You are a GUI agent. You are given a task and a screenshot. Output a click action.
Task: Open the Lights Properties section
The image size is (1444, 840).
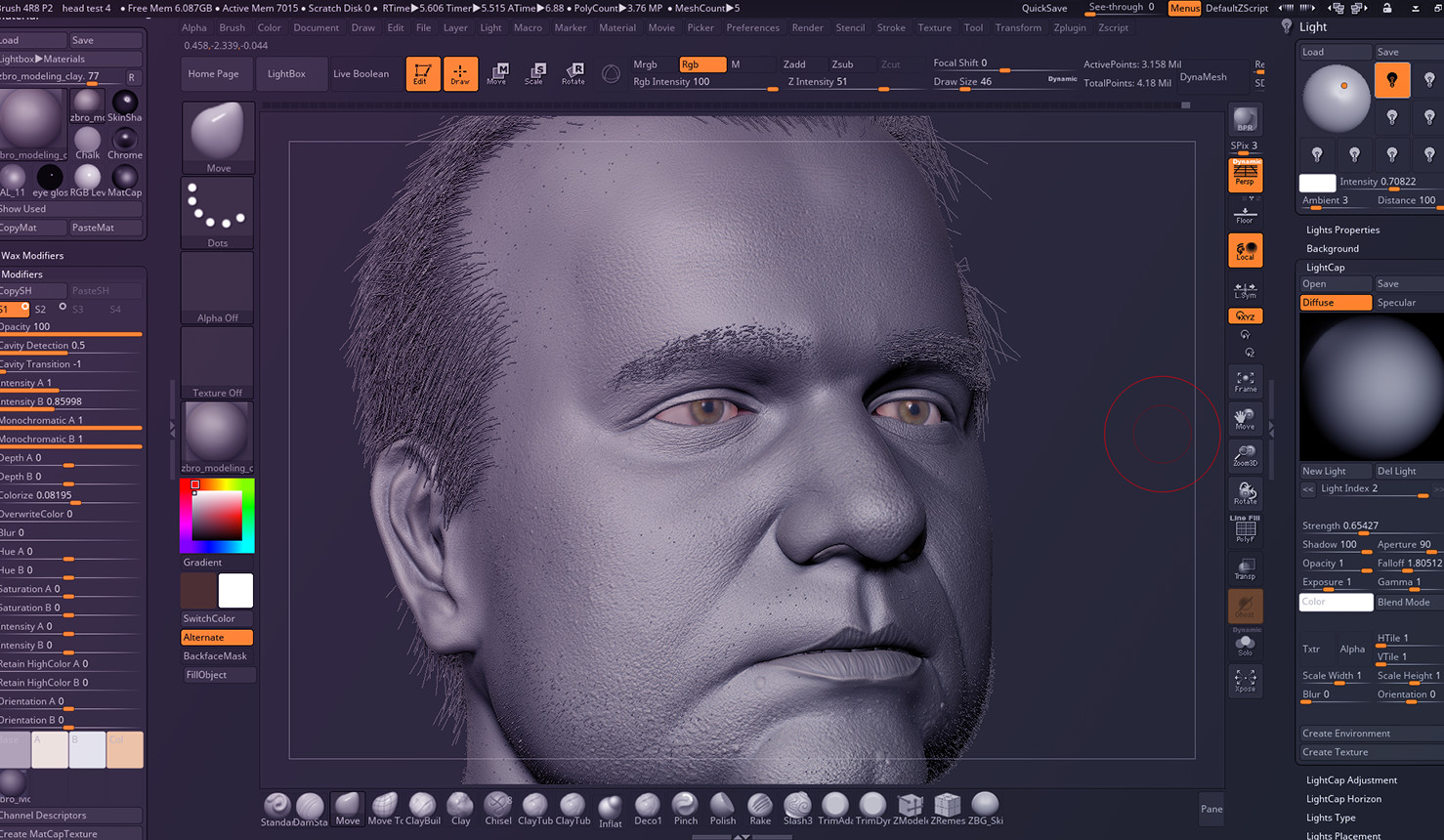click(1342, 230)
